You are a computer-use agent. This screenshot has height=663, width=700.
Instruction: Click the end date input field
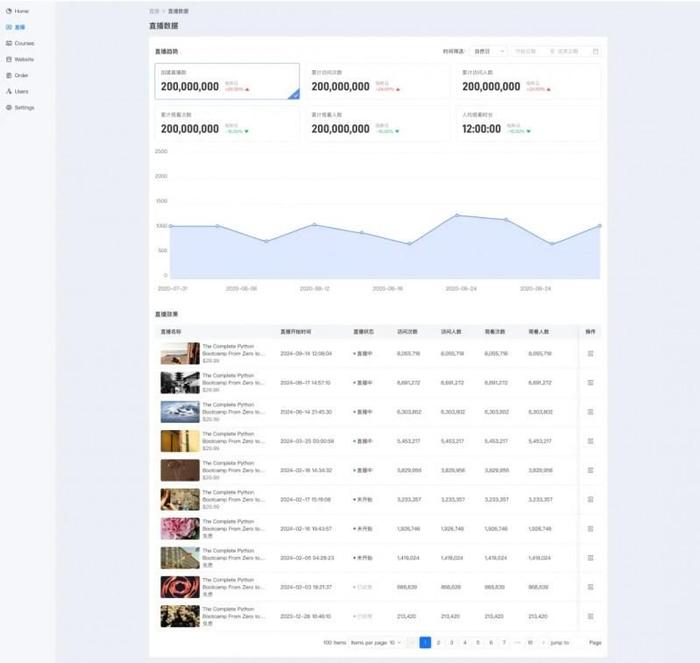568,51
